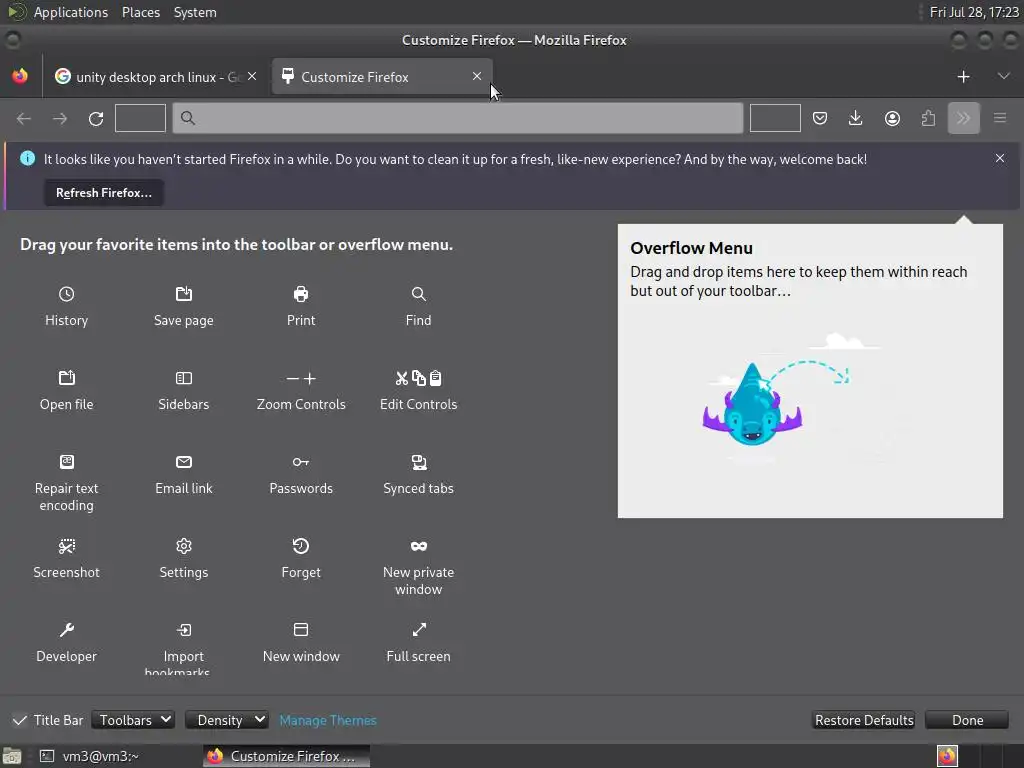Pick the Passwords key icon
Image resolution: width=1024 pixels, height=768 pixels.
pos(301,462)
